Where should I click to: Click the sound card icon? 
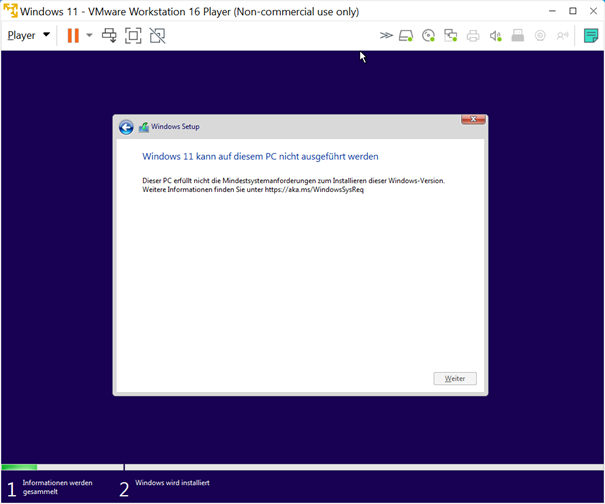495,36
